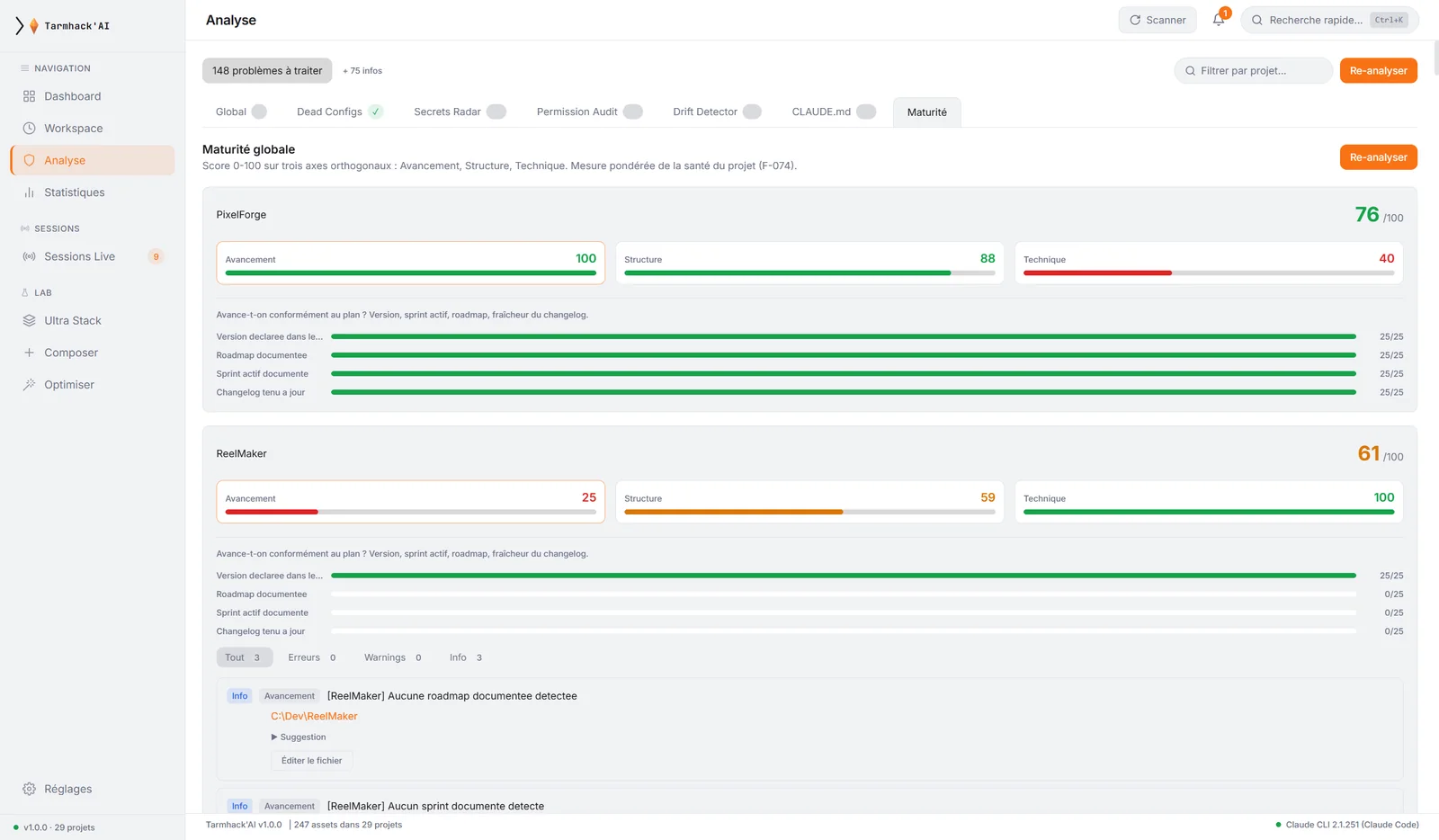Screen dimensions: 1439x840
Task: Toggle the CLAUDE.md status indicator
Action: pyautogui.click(x=866, y=112)
